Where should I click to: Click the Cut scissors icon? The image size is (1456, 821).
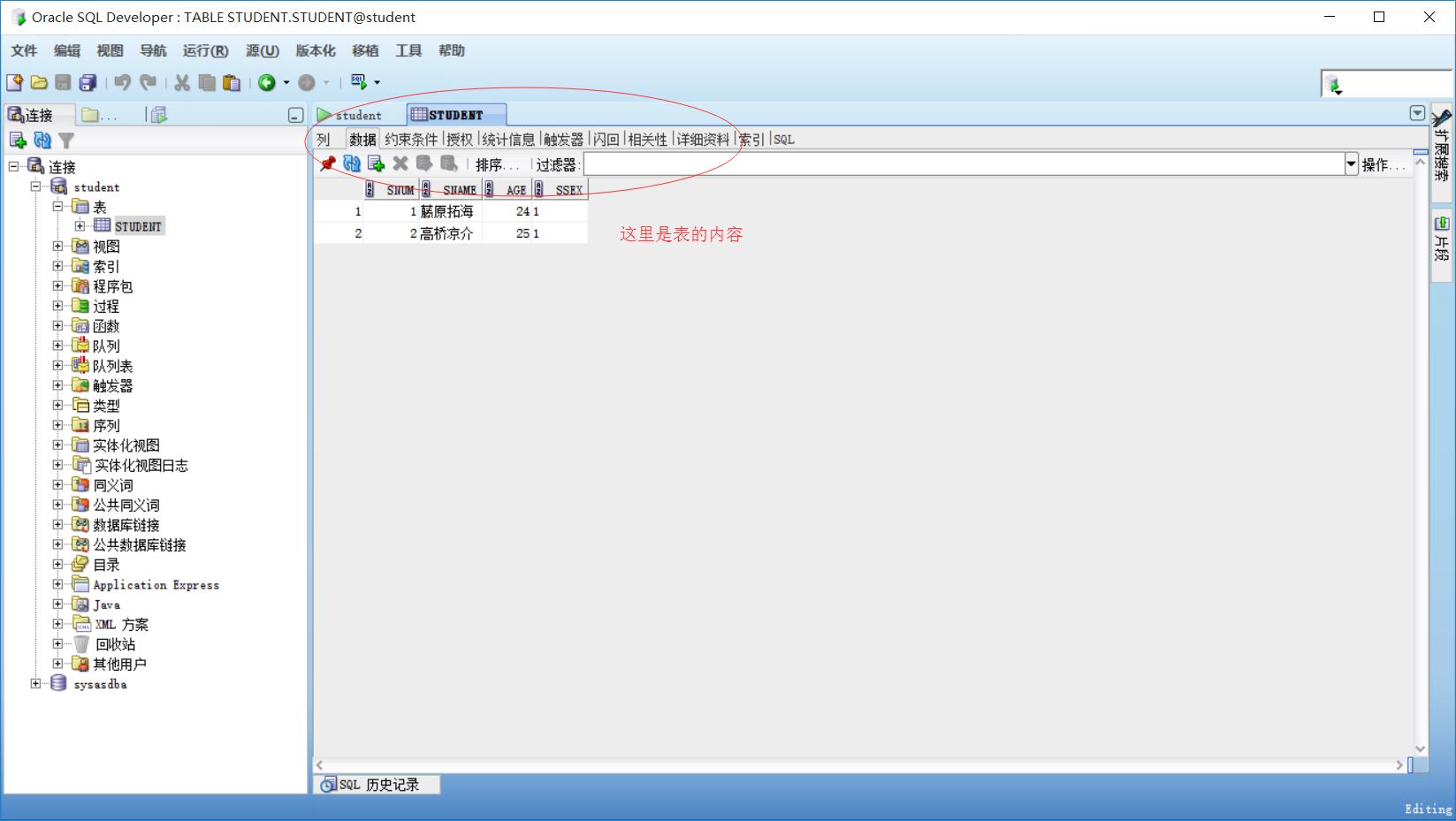point(182,82)
